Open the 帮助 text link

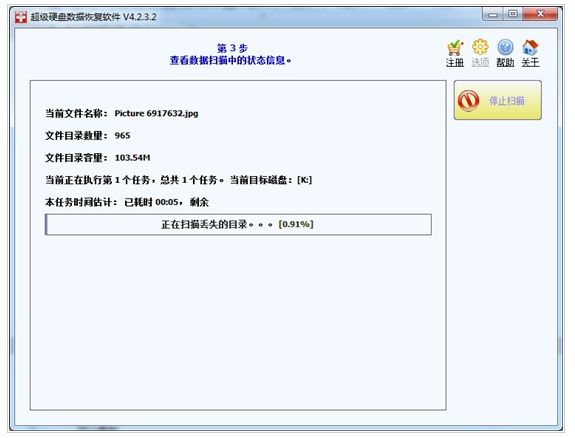(x=505, y=63)
